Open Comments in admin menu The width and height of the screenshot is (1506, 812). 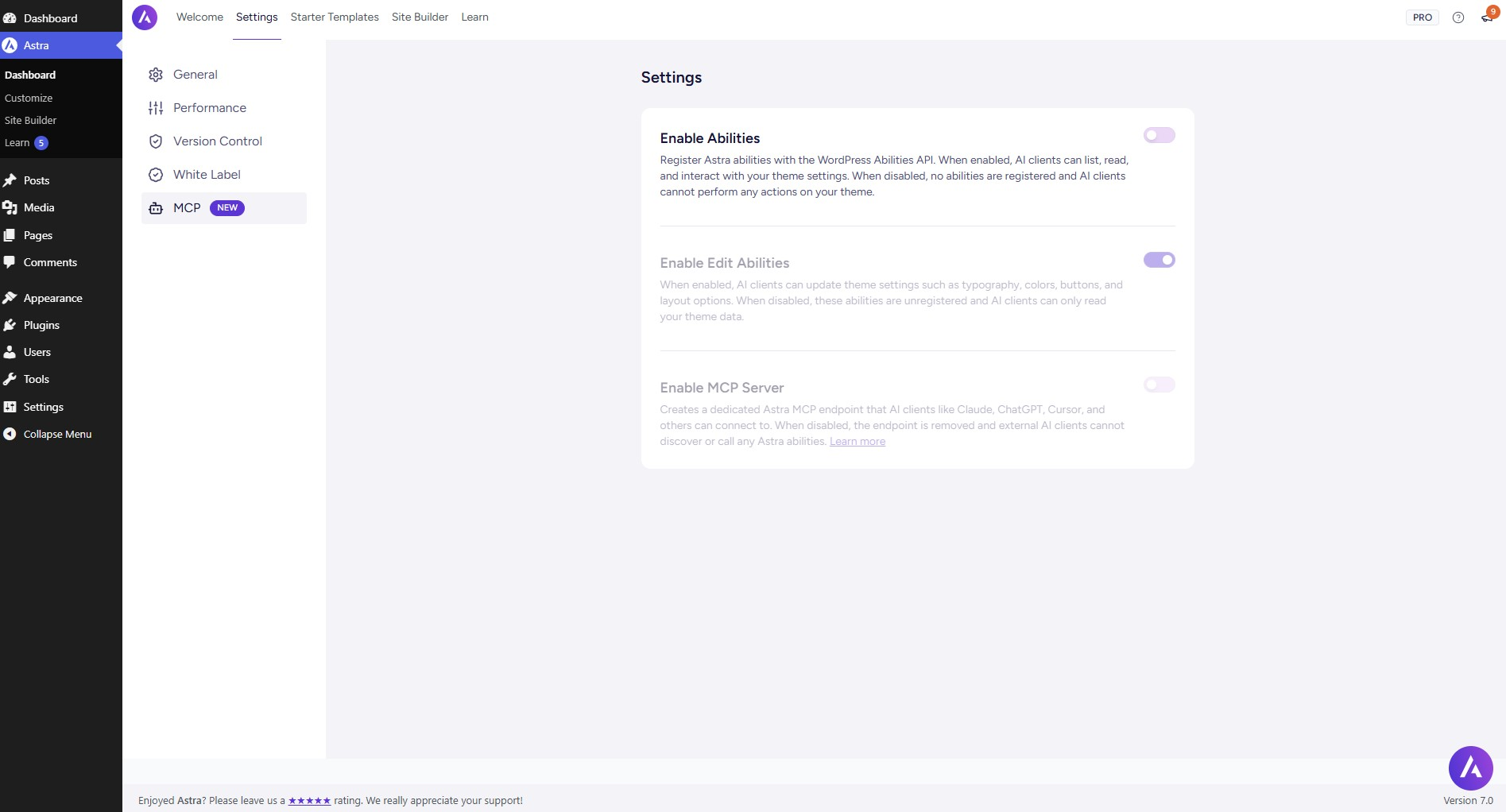50,262
